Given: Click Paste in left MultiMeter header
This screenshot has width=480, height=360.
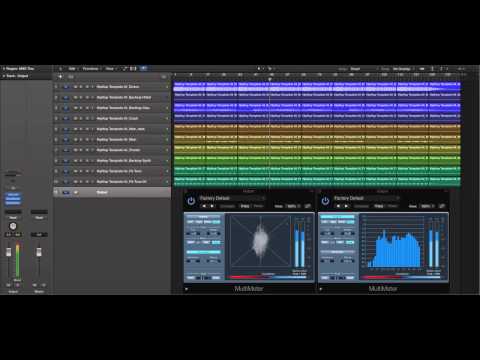Looking at the screenshot, I should (x=259, y=206).
